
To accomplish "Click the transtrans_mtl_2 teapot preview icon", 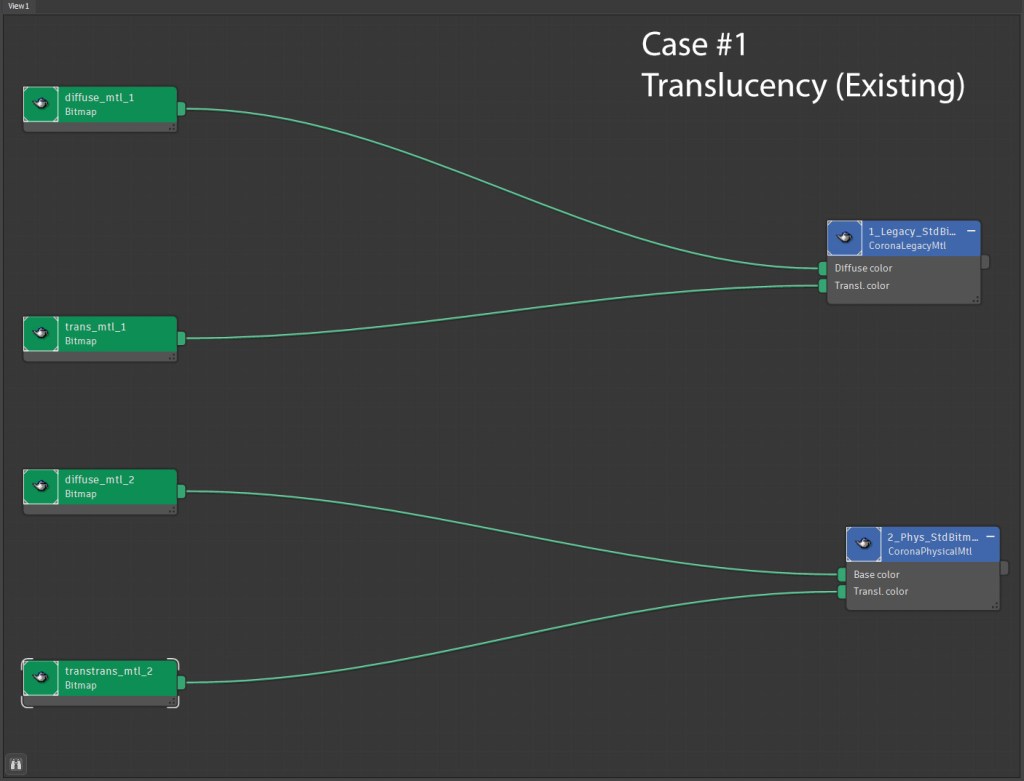I will [41, 678].
